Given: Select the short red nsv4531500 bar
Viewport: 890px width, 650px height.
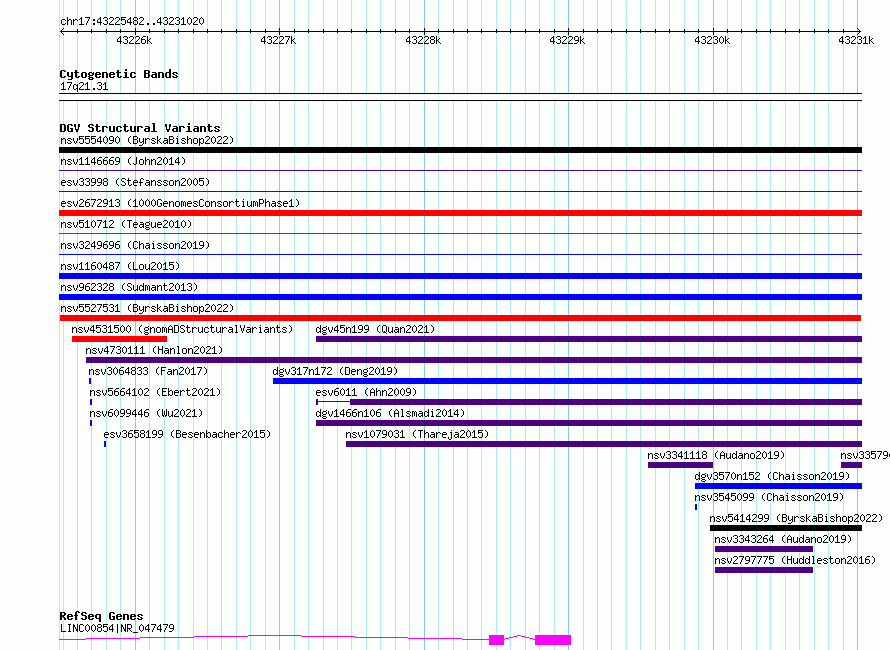Looking at the screenshot, I should click(x=119, y=339).
